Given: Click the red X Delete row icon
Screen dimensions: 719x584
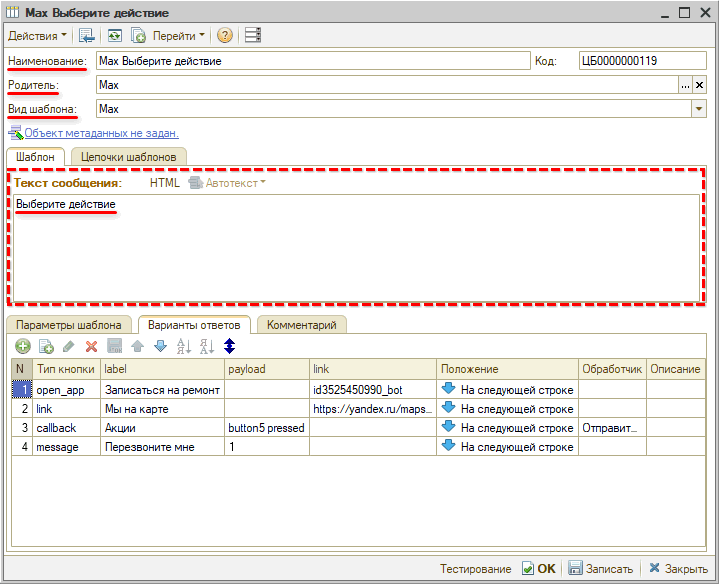Looking at the screenshot, I should tap(91, 346).
